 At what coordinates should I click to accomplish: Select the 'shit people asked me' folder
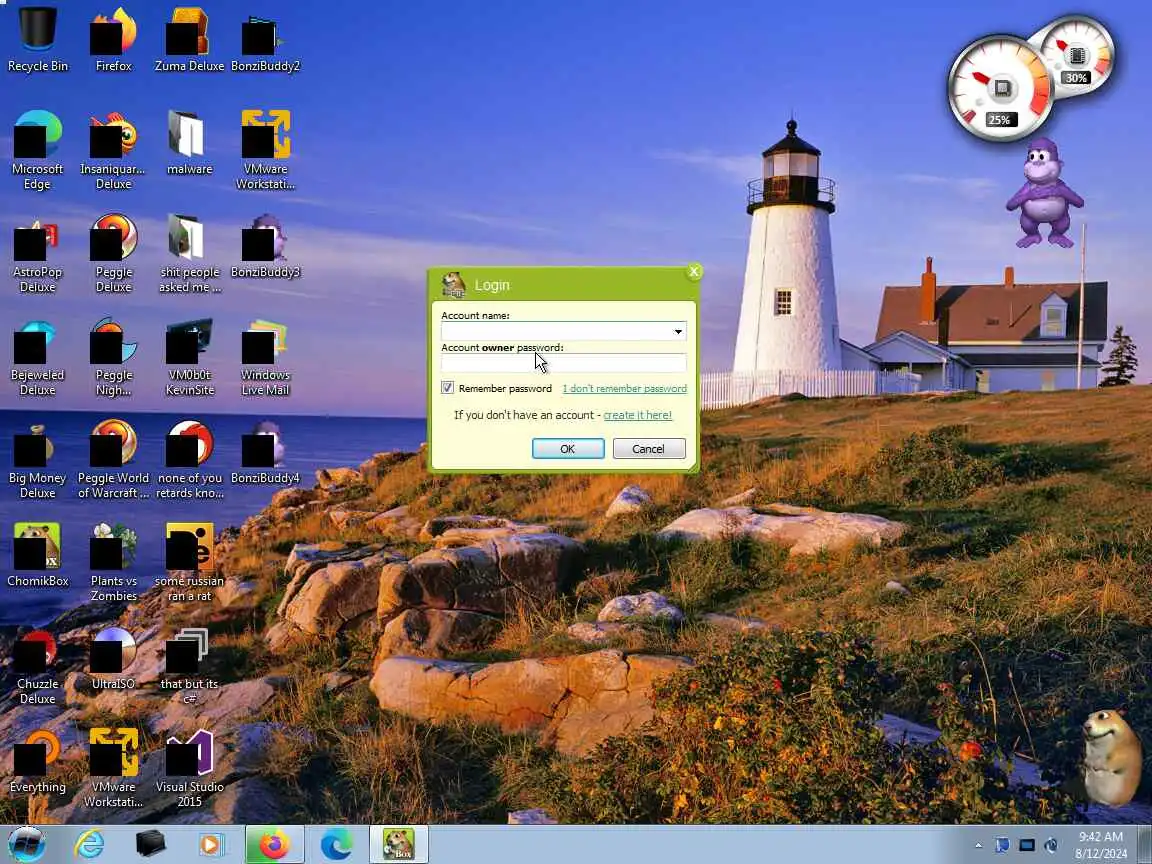[x=189, y=253]
